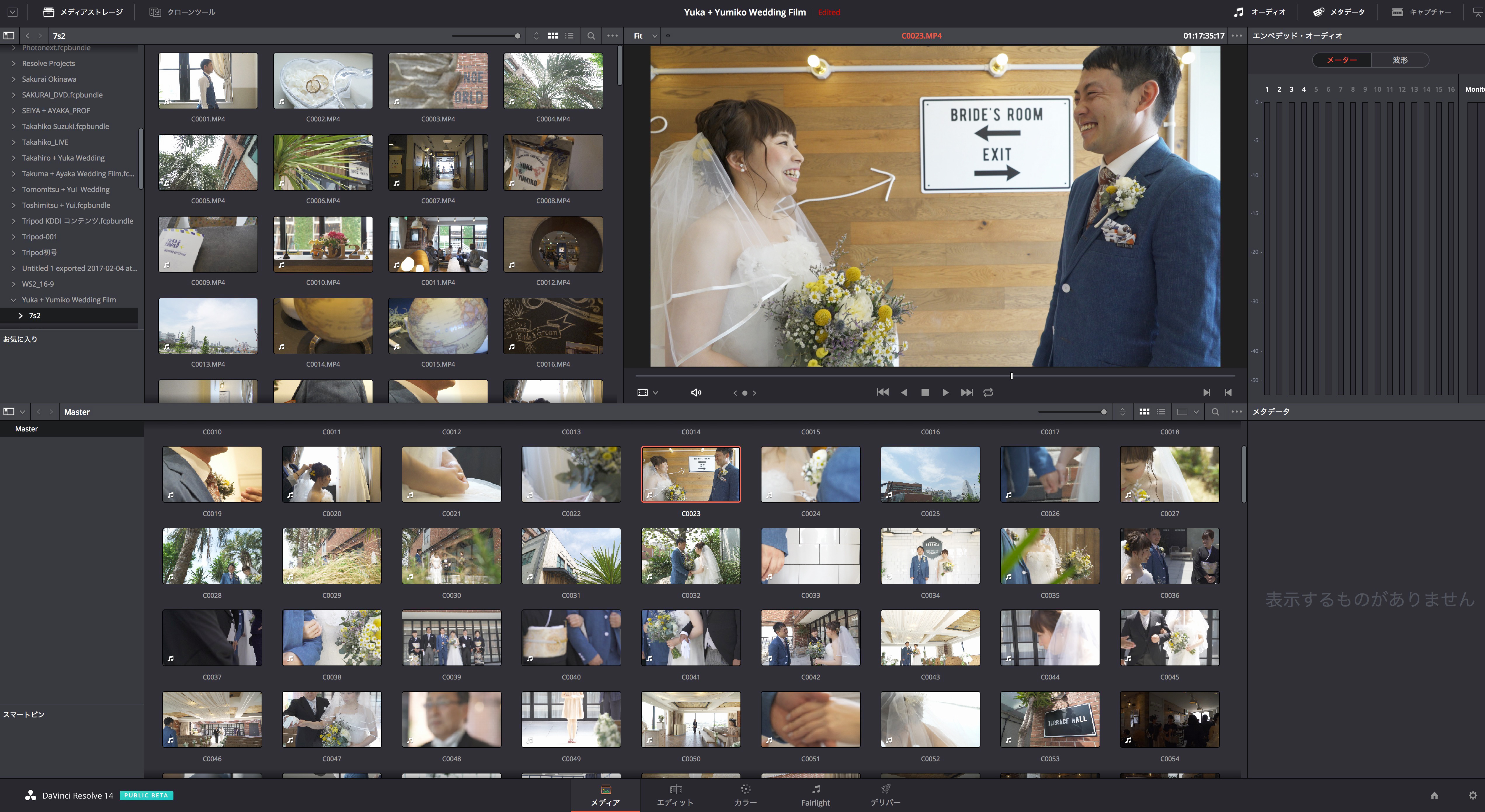Click the loop playback icon in viewer
The image size is (1485, 812).
tap(988, 393)
